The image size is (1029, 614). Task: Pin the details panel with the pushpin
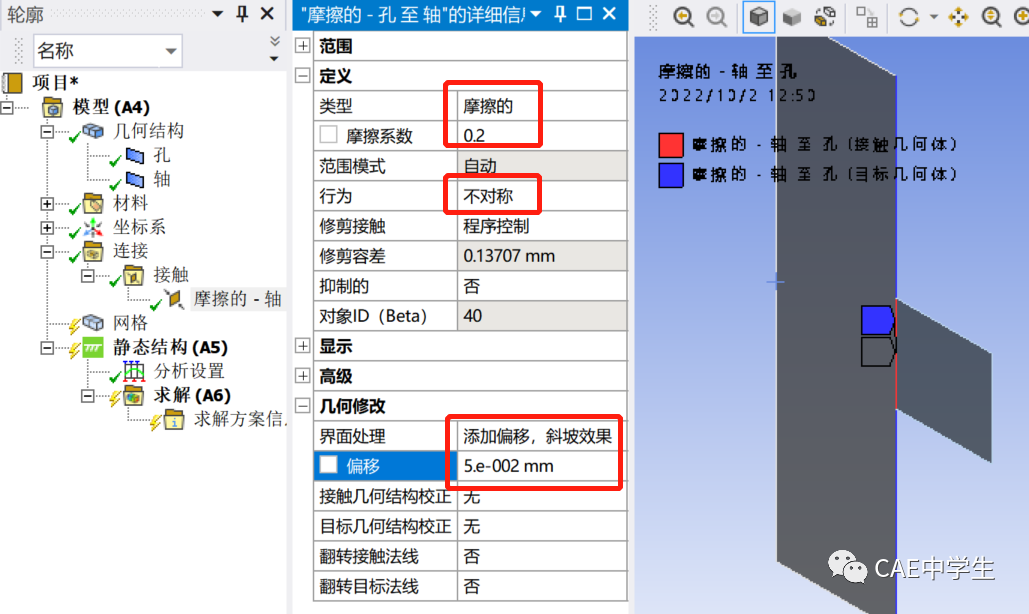pos(562,14)
